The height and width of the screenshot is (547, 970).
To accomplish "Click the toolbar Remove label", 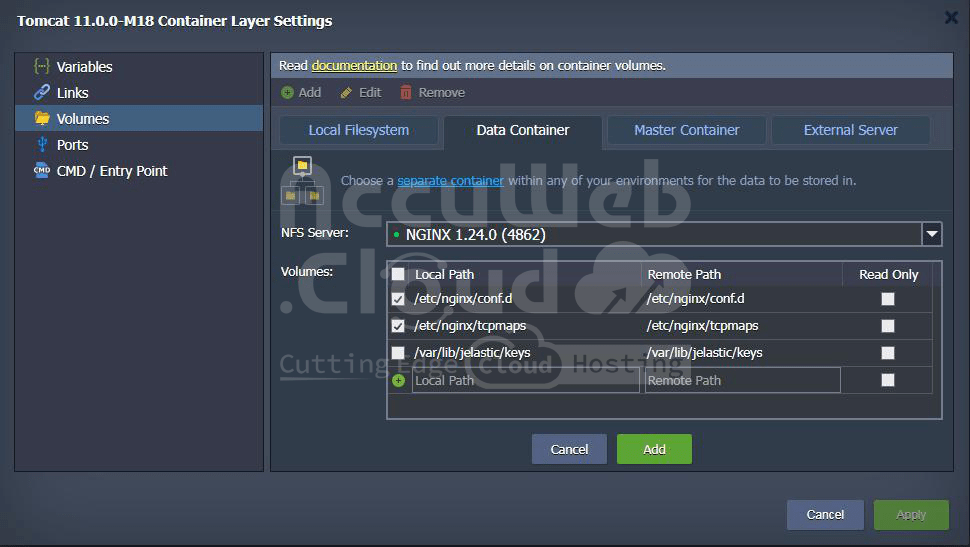I will click(442, 93).
